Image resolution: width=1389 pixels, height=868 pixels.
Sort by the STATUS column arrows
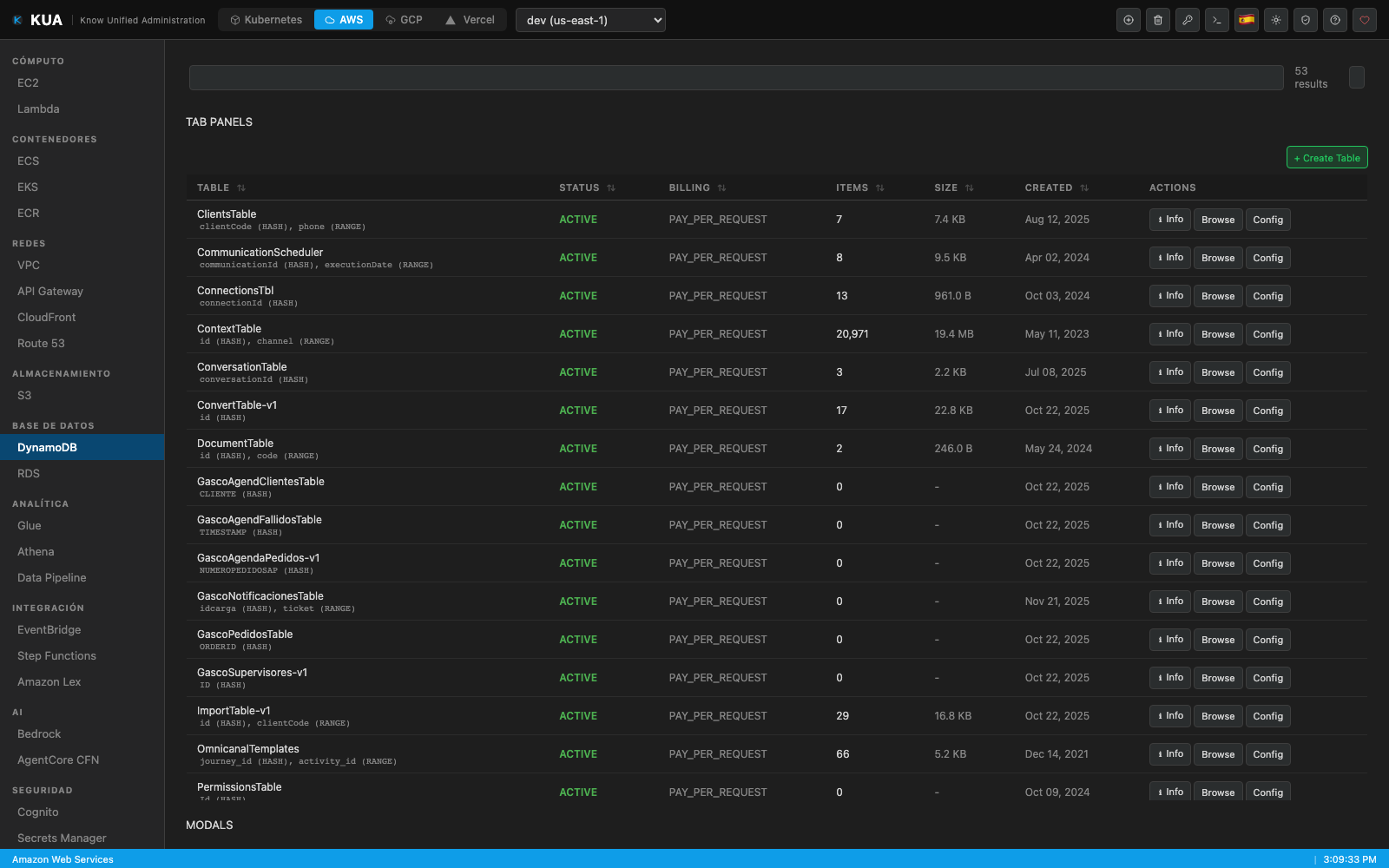611,187
